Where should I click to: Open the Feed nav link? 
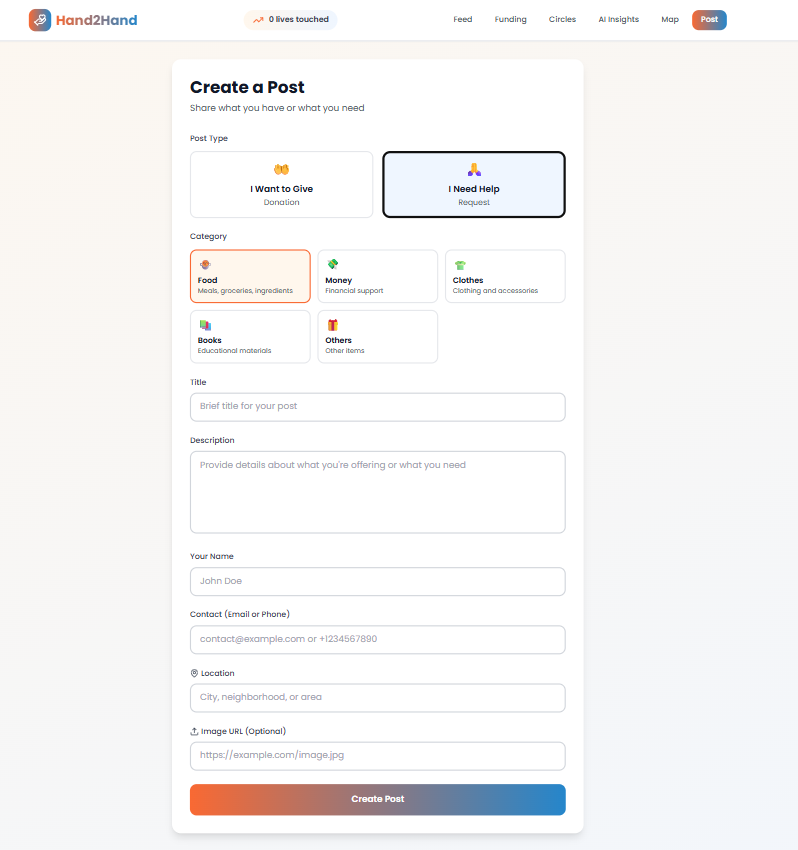coord(462,20)
